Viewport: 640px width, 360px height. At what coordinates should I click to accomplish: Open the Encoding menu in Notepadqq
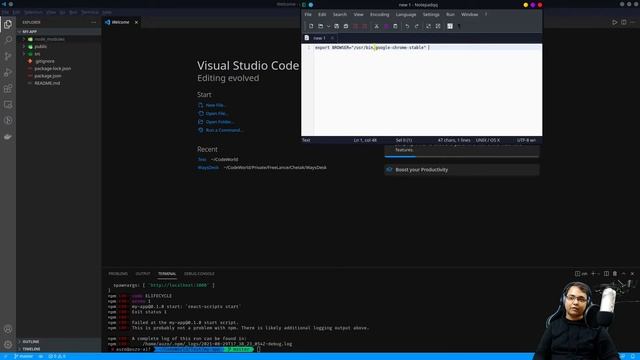[380, 14]
